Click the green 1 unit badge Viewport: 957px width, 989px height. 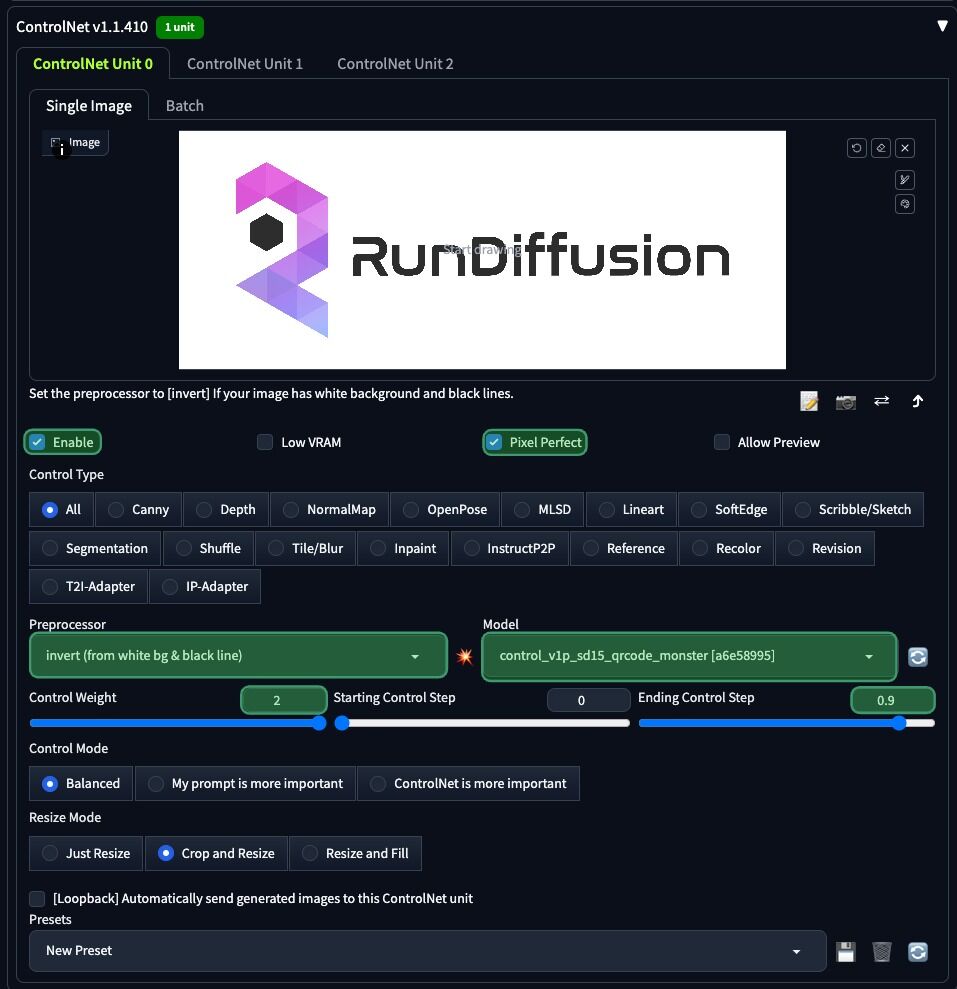[180, 27]
